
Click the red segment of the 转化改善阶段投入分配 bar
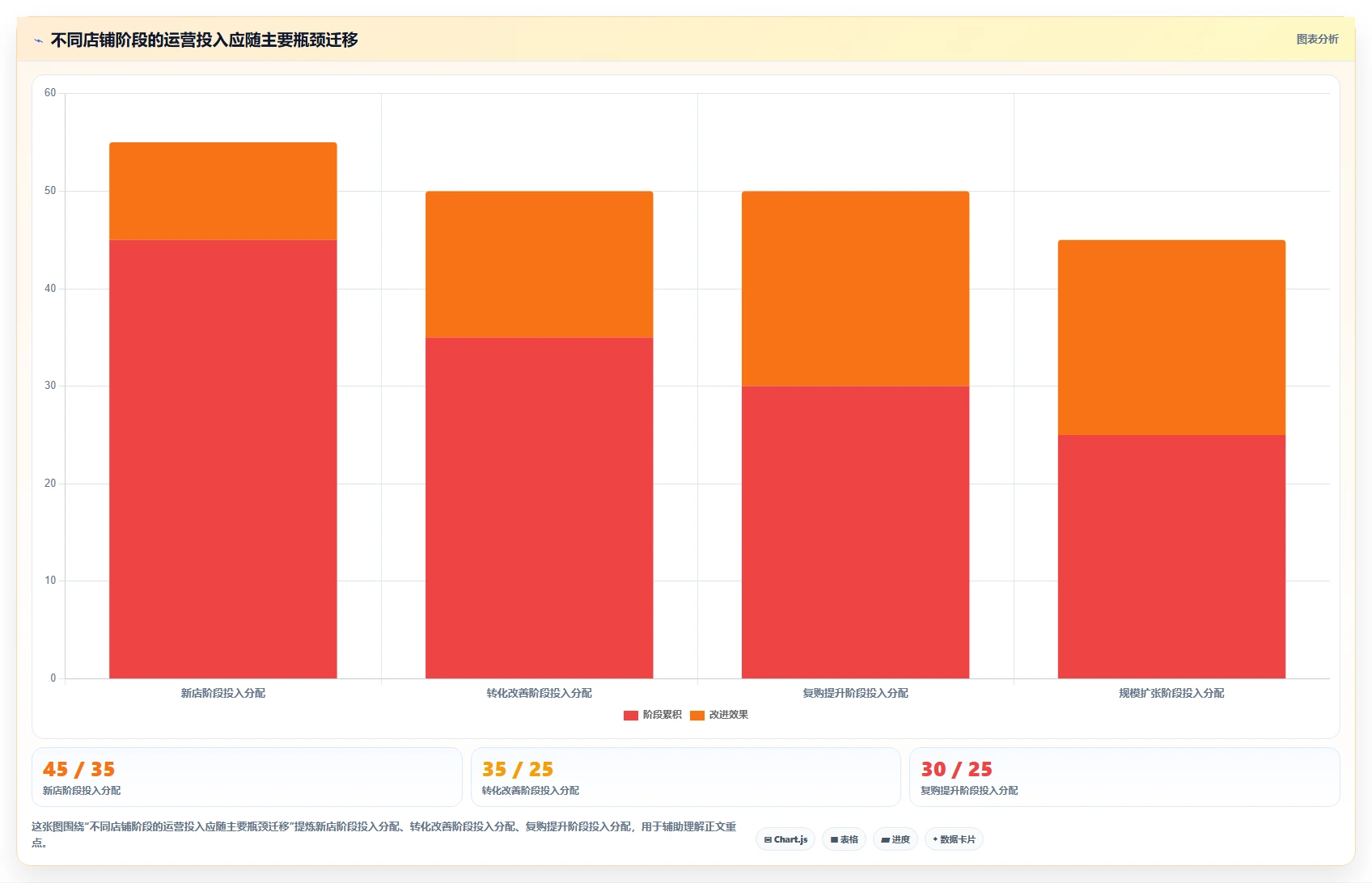click(540, 508)
